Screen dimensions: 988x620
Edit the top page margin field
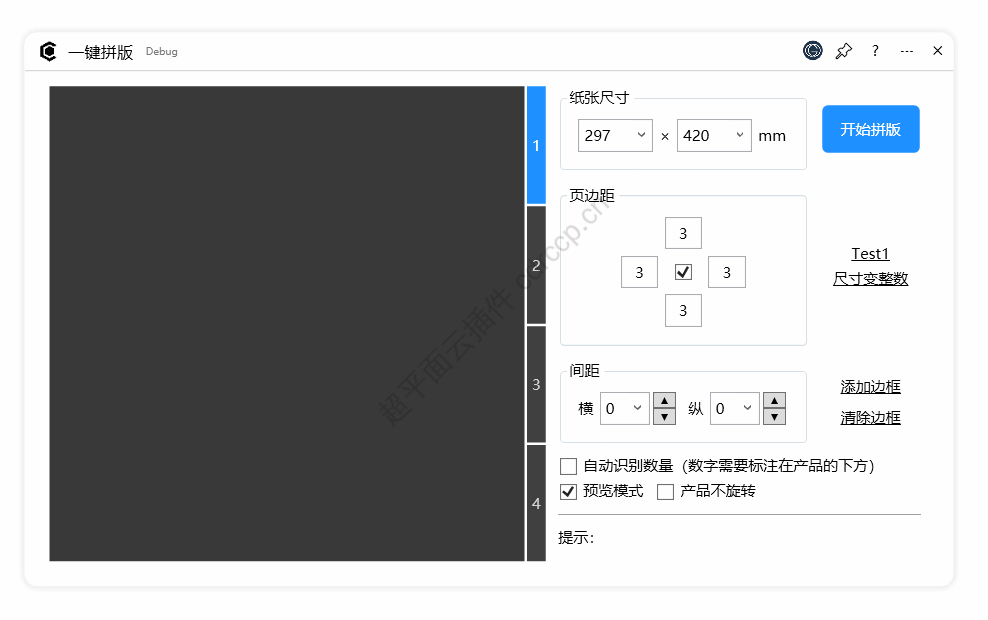pyautogui.click(x=683, y=234)
